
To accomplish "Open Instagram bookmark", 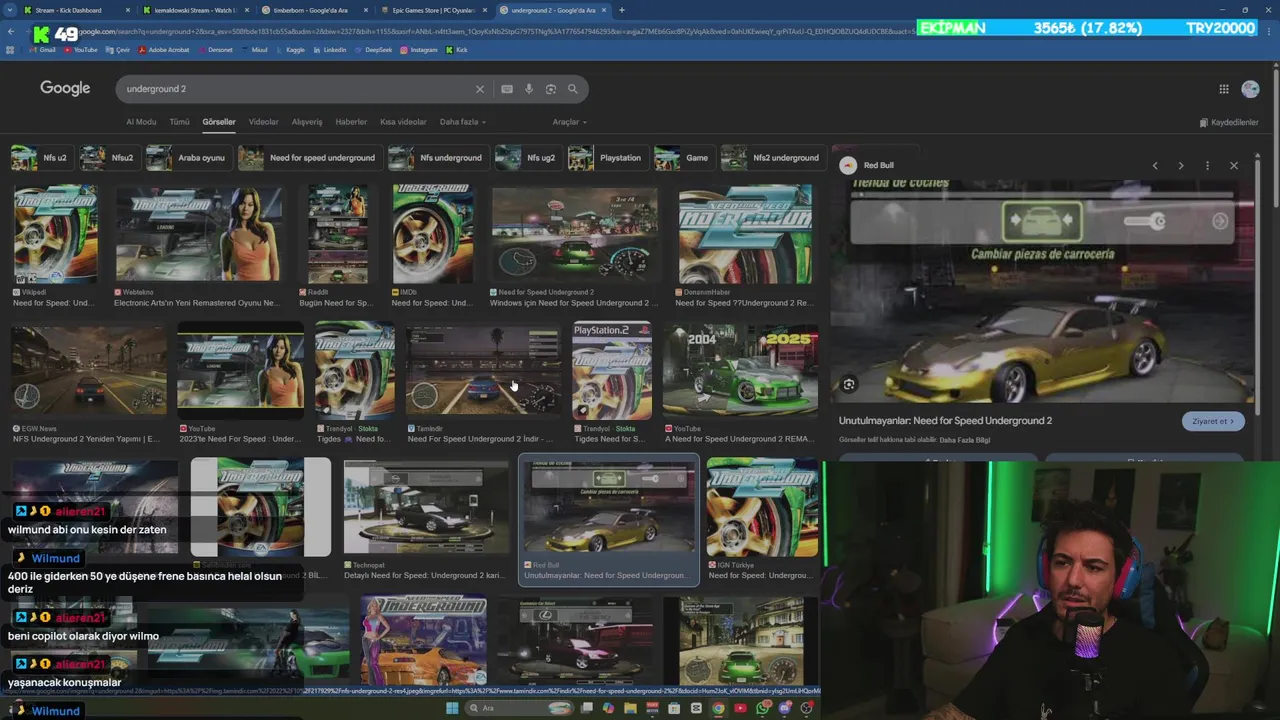I will click(x=418, y=49).
